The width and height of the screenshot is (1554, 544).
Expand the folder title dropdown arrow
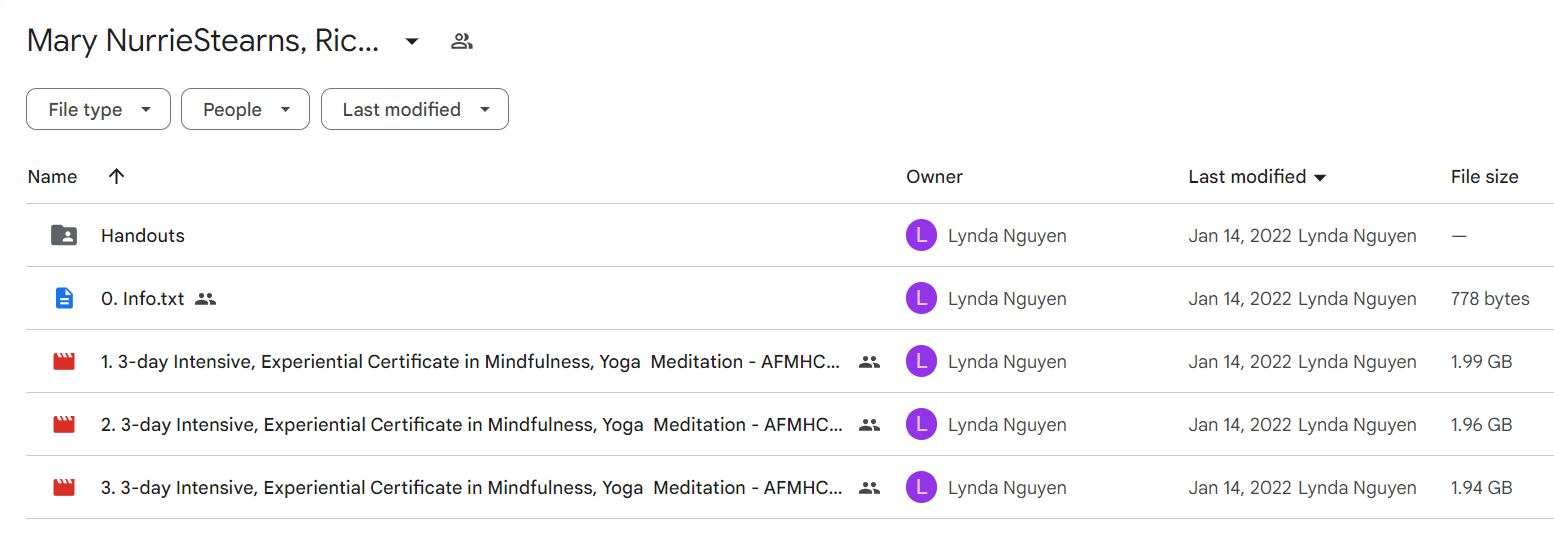coord(411,41)
